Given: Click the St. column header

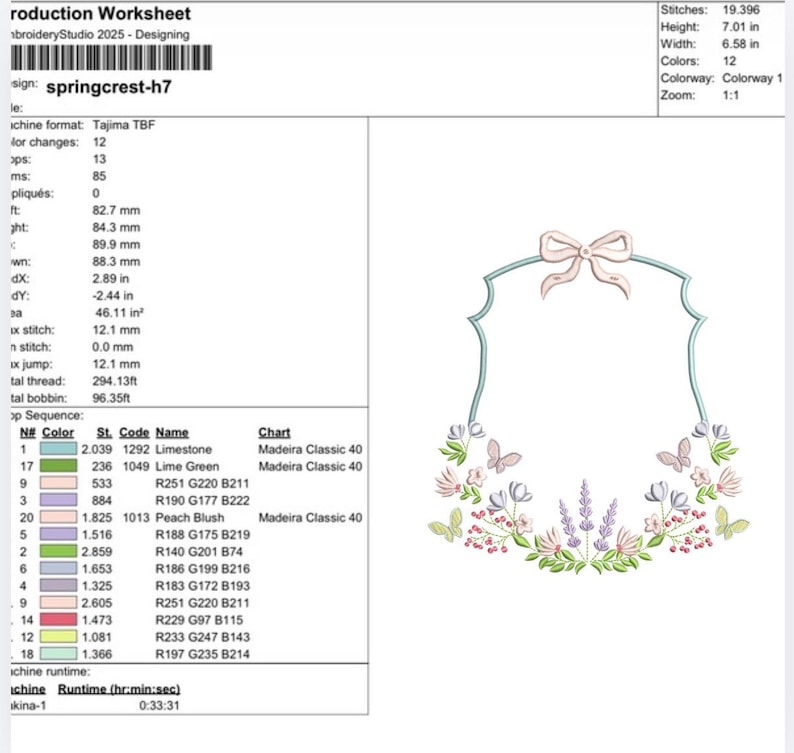Looking at the screenshot, I should coord(104,432).
